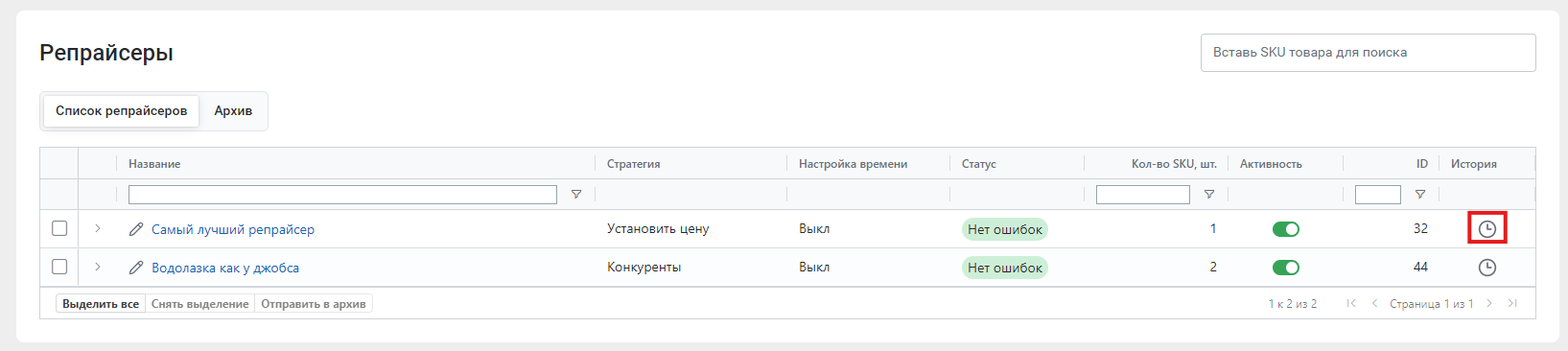Go to the first page arrow icon
Screen dimensions: 1568x351
[x=1351, y=303]
